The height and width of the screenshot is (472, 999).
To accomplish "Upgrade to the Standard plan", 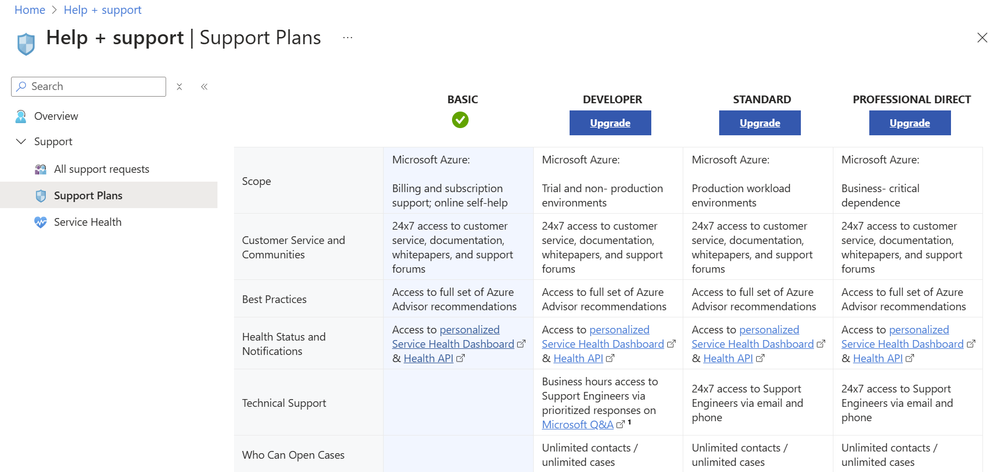I will [760, 123].
